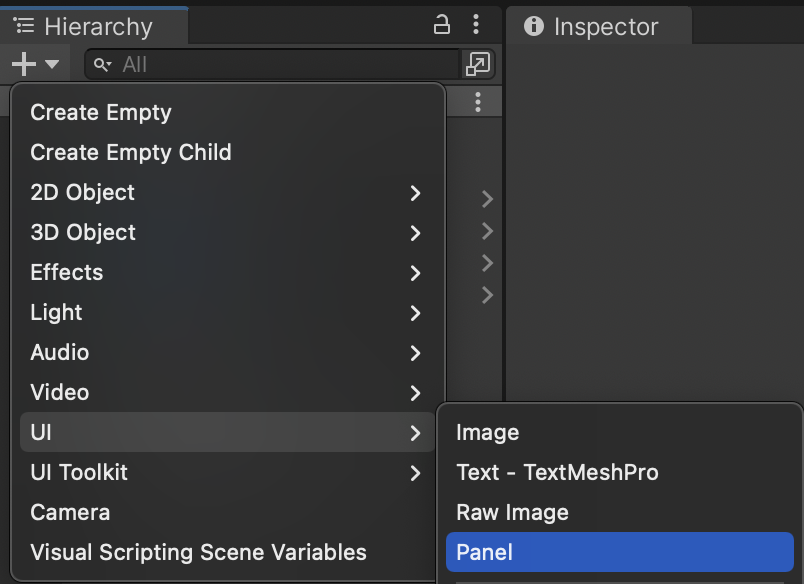Image resolution: width=804 pixels, height=584 pixels.
Task: Choose Camera from the create menu
Action: pos(70,512)
